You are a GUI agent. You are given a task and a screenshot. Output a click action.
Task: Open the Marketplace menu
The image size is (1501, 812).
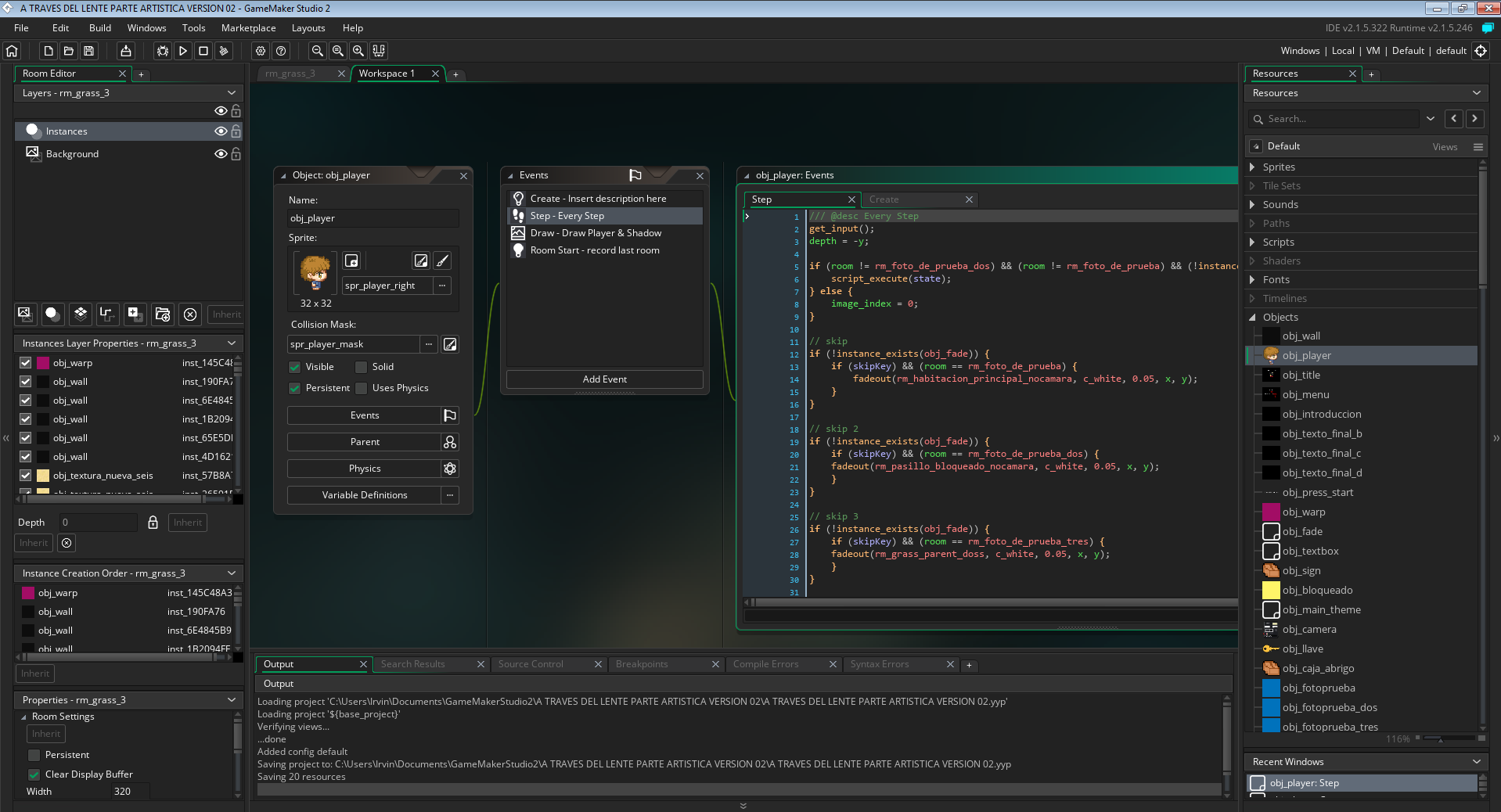tap(248, 27)
